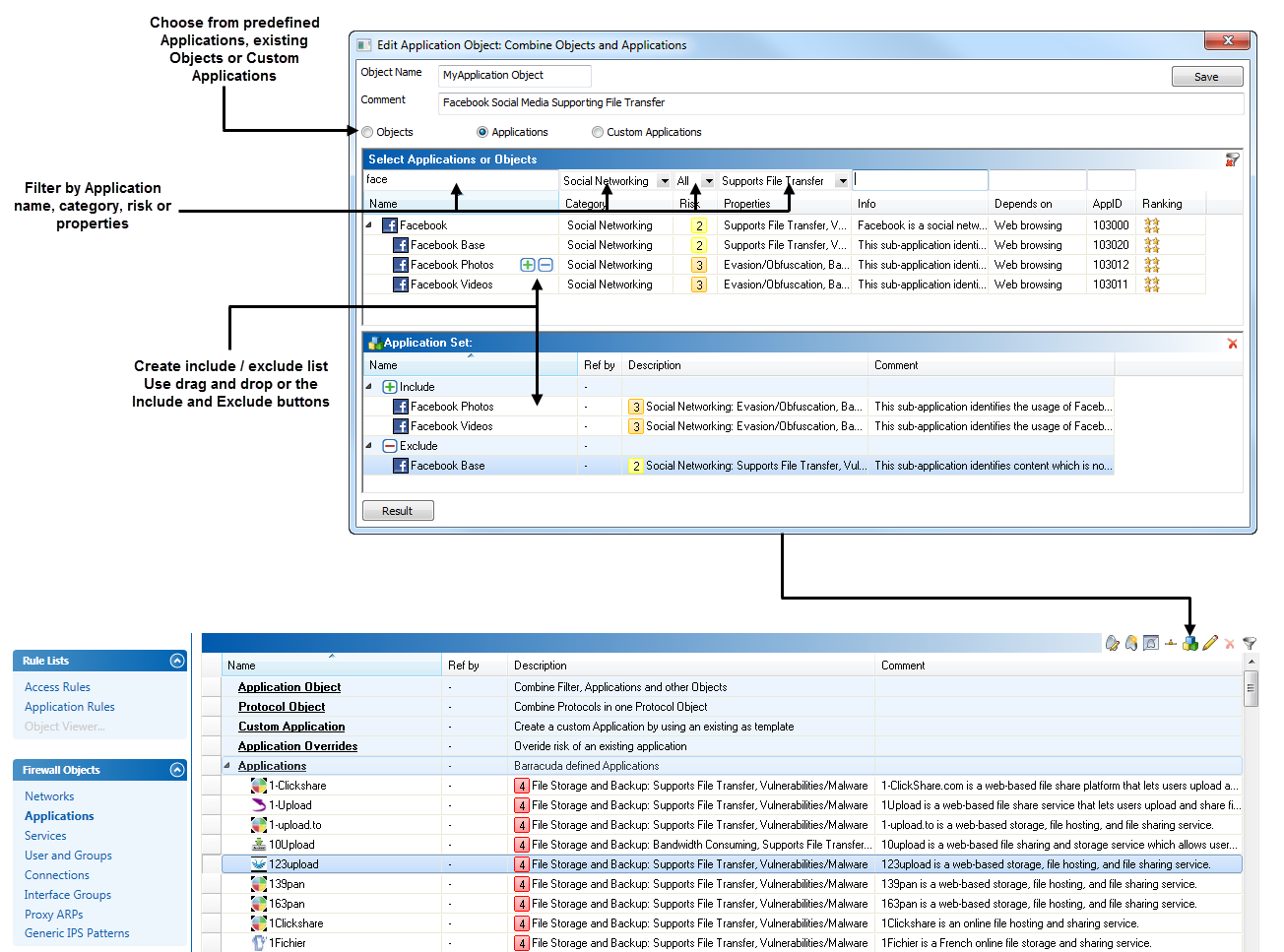Click the 123upload application icon
The height and width of the screenshot is (952, 1284).
tap(259, 864)
